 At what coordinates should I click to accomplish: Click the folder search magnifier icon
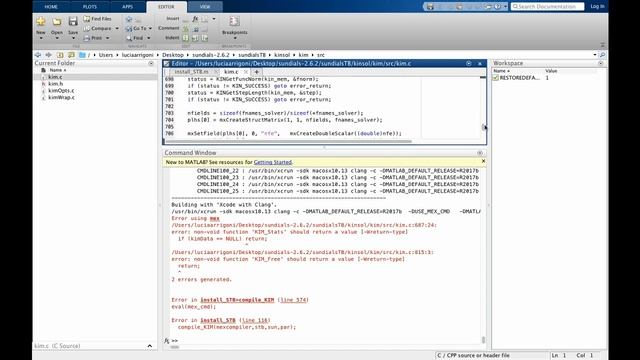coord(602,55)
